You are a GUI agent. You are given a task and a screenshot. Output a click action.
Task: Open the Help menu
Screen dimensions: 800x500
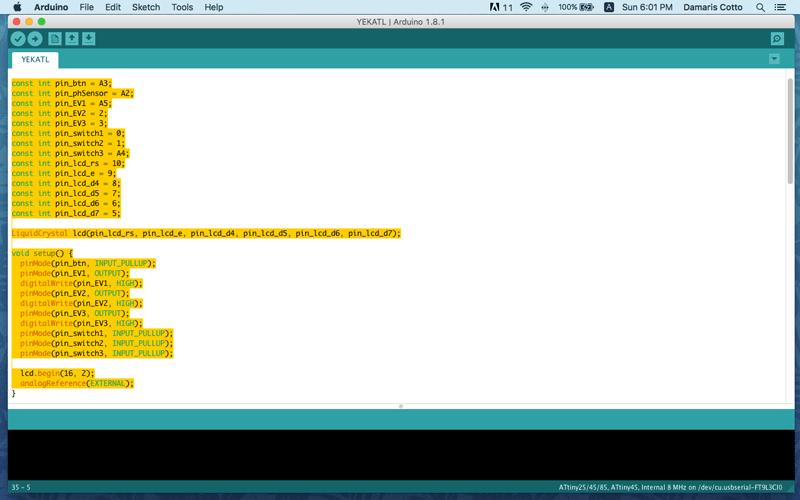(x=214, y=7)
